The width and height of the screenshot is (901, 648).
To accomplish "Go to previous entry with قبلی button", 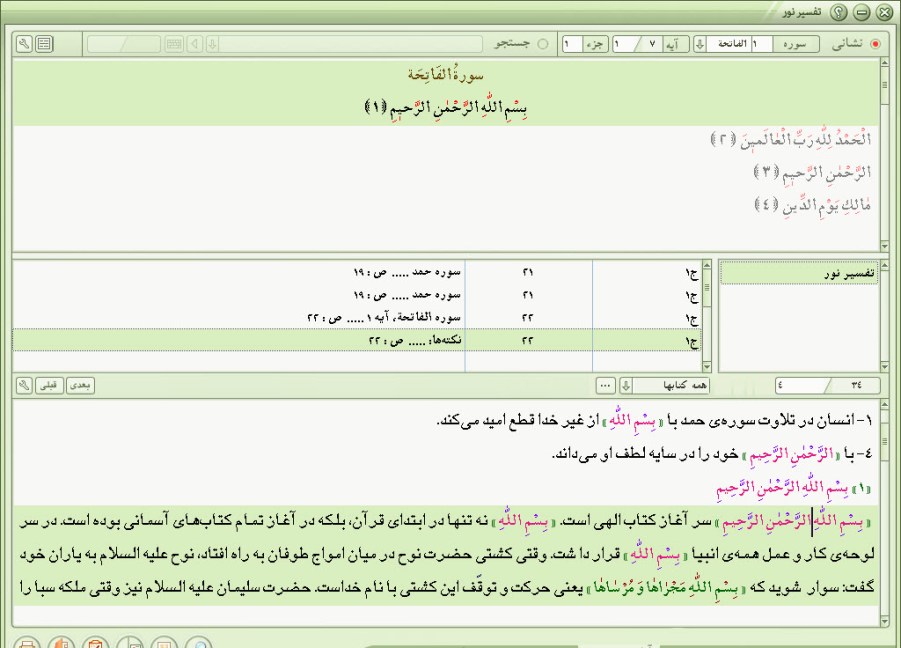I will (x=48, y=385).
